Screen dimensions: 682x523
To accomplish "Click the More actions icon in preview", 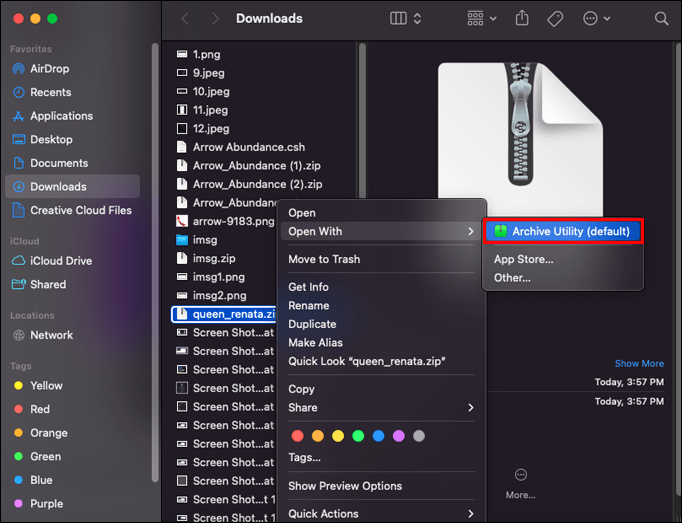I will [x=520, y=475].
